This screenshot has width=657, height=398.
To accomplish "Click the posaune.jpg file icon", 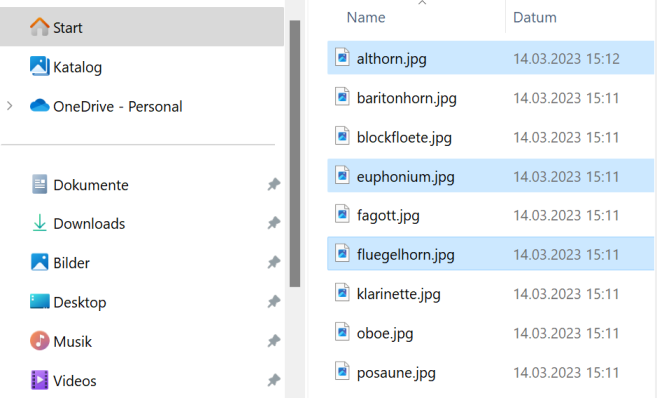I will point(342,371).
